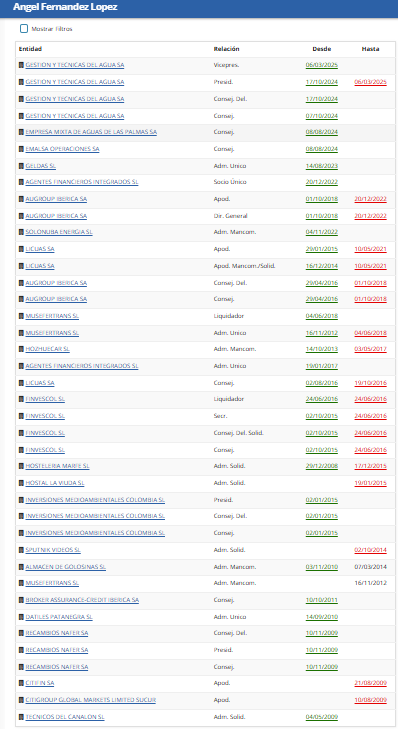Click the Relación column header
398x729 pixels.
(x=226, y=49)
